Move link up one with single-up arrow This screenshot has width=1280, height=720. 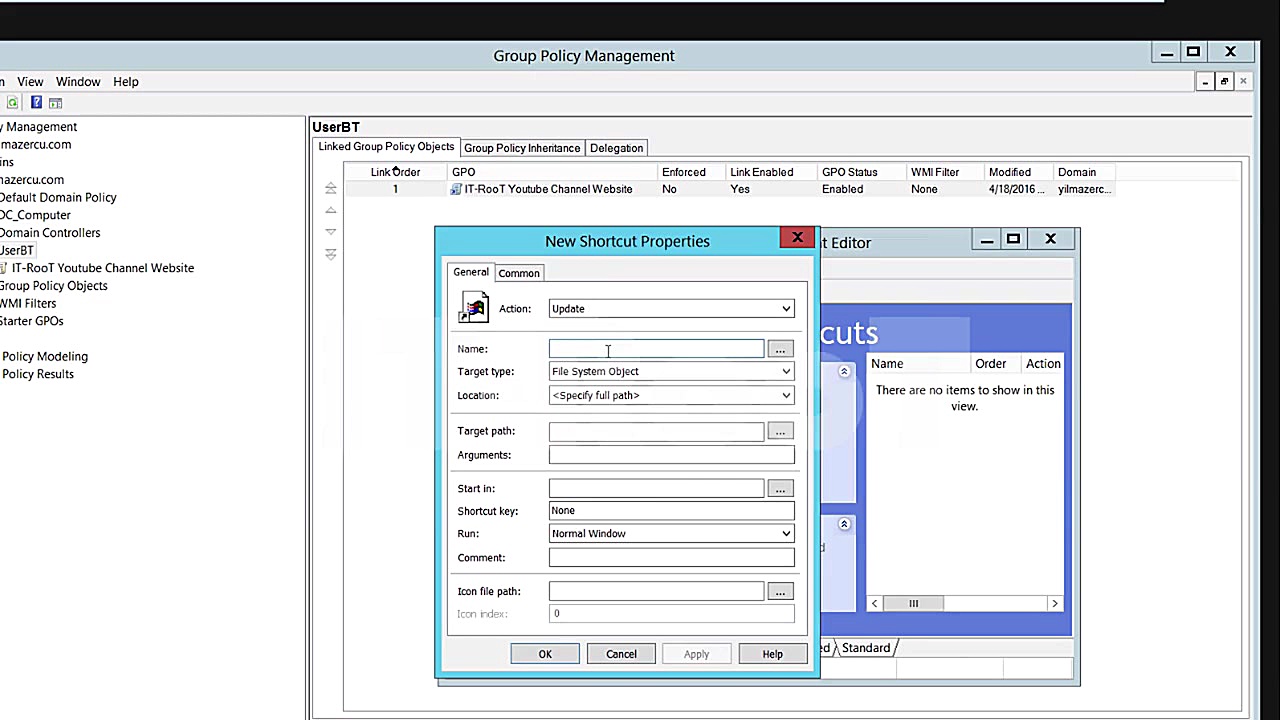coord(330,210)
